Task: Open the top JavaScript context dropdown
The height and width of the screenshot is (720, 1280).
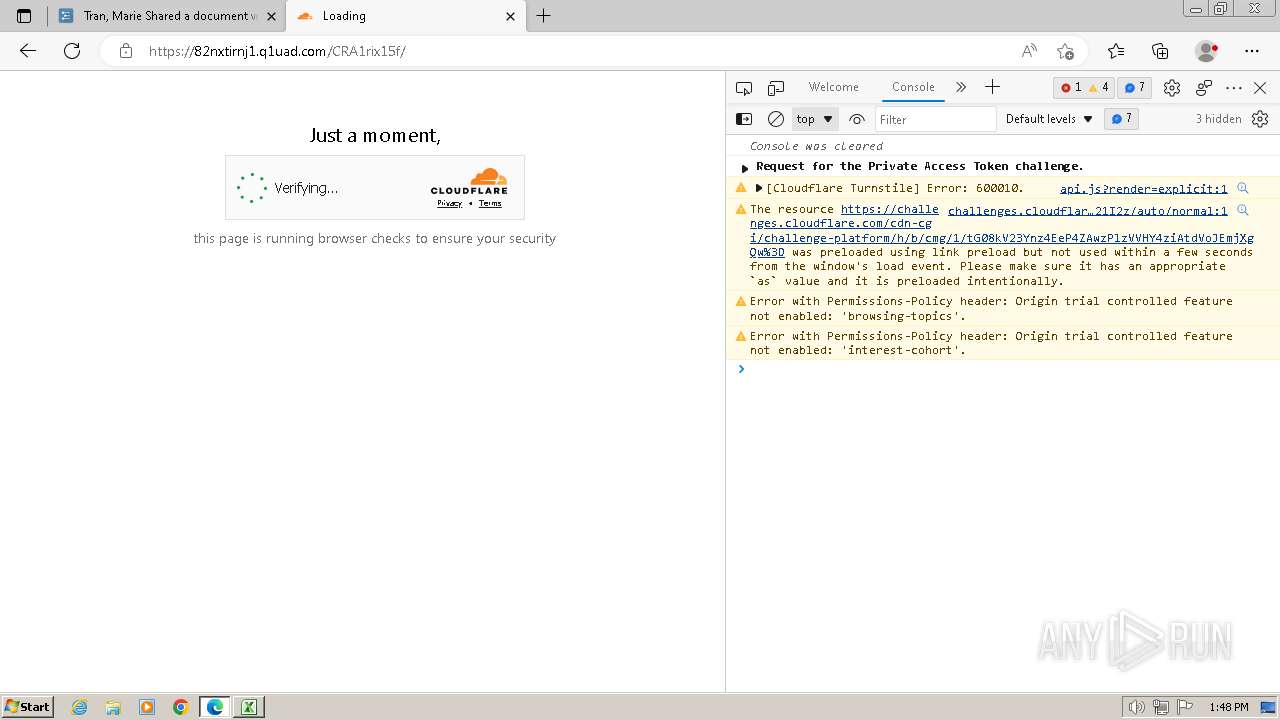Action: pyautogui.click(x=815, y=119)
